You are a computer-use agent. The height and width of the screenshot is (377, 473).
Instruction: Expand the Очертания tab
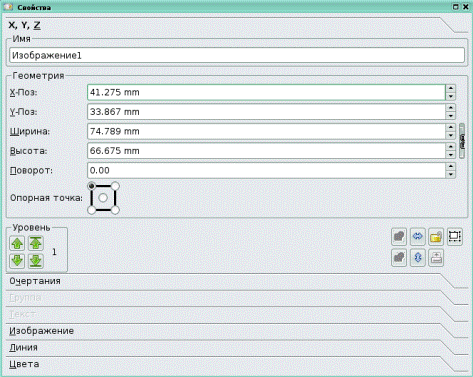click(237, 281)
